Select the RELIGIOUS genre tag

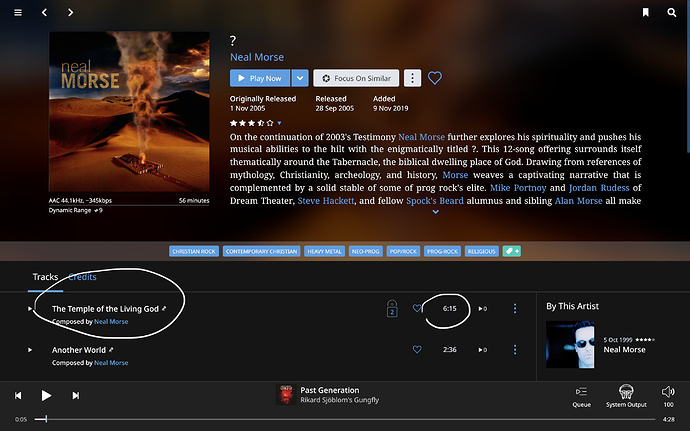[481, 251]
